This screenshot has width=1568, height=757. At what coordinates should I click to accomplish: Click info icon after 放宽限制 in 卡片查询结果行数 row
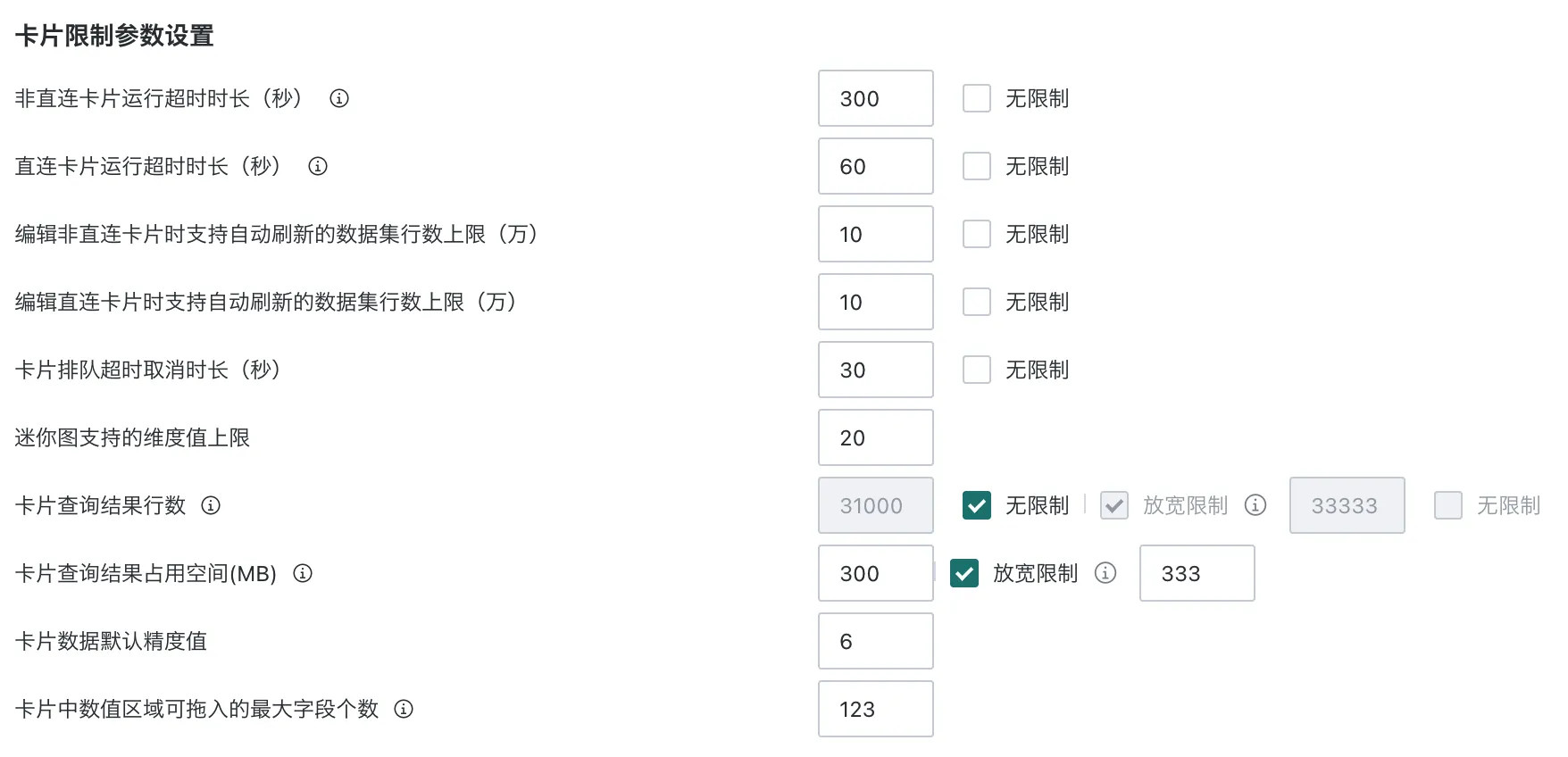click(1255, 505)
